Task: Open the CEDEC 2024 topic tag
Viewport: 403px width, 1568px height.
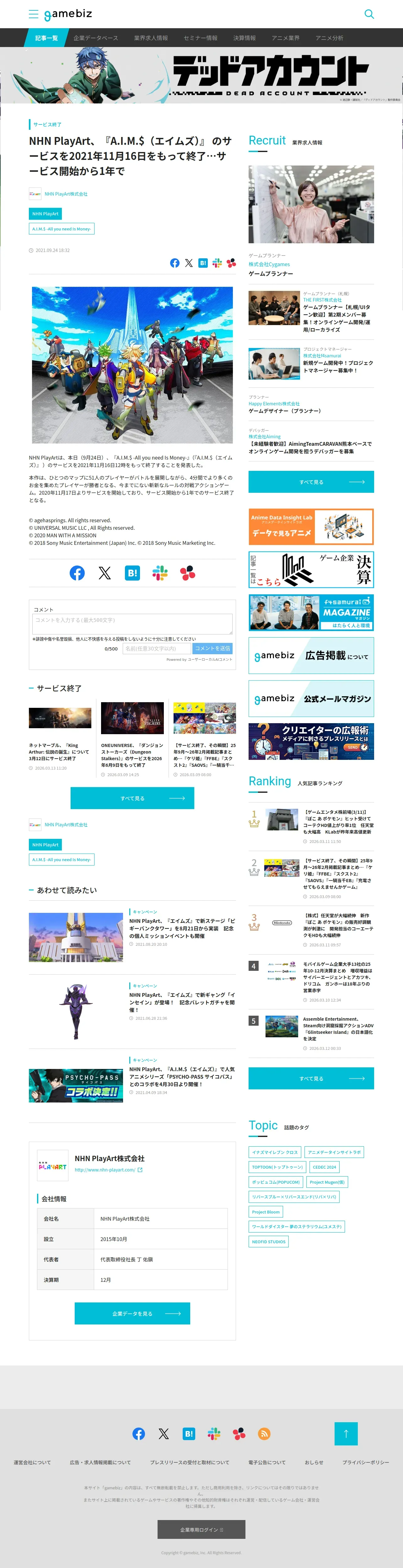Action: pyautogui.click(x=324, y=1167)
